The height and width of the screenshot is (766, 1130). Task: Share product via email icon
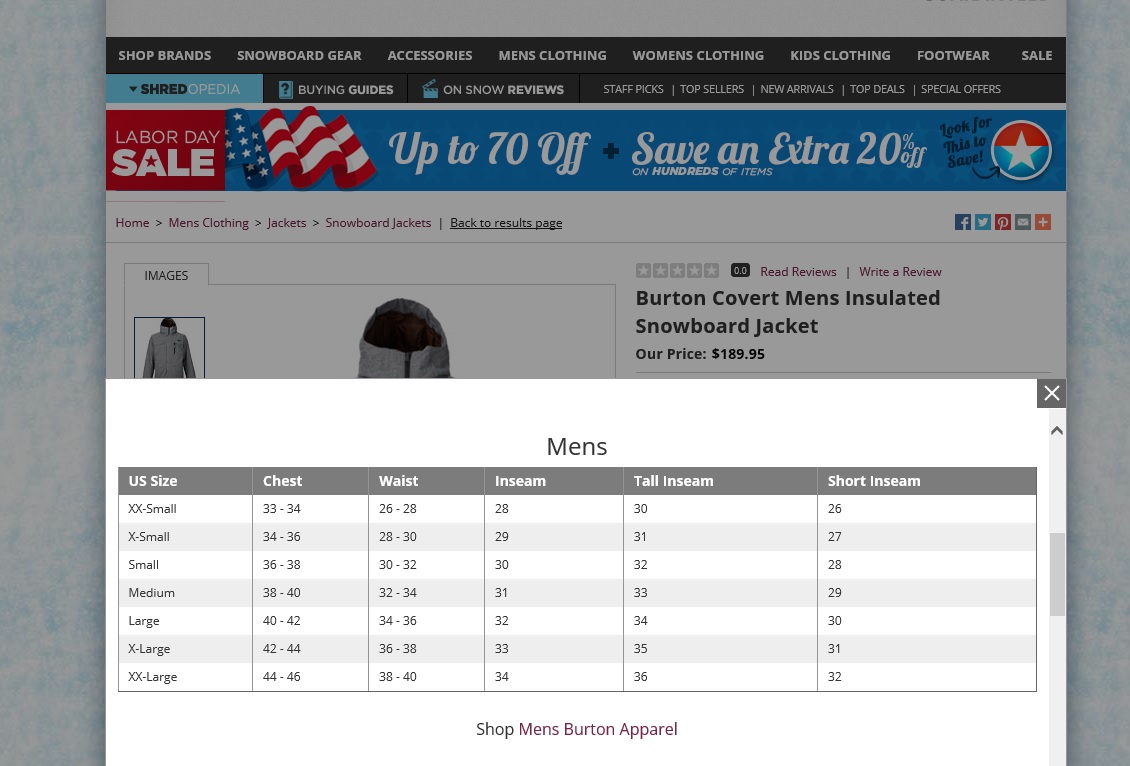click(x=1023, y=222)
